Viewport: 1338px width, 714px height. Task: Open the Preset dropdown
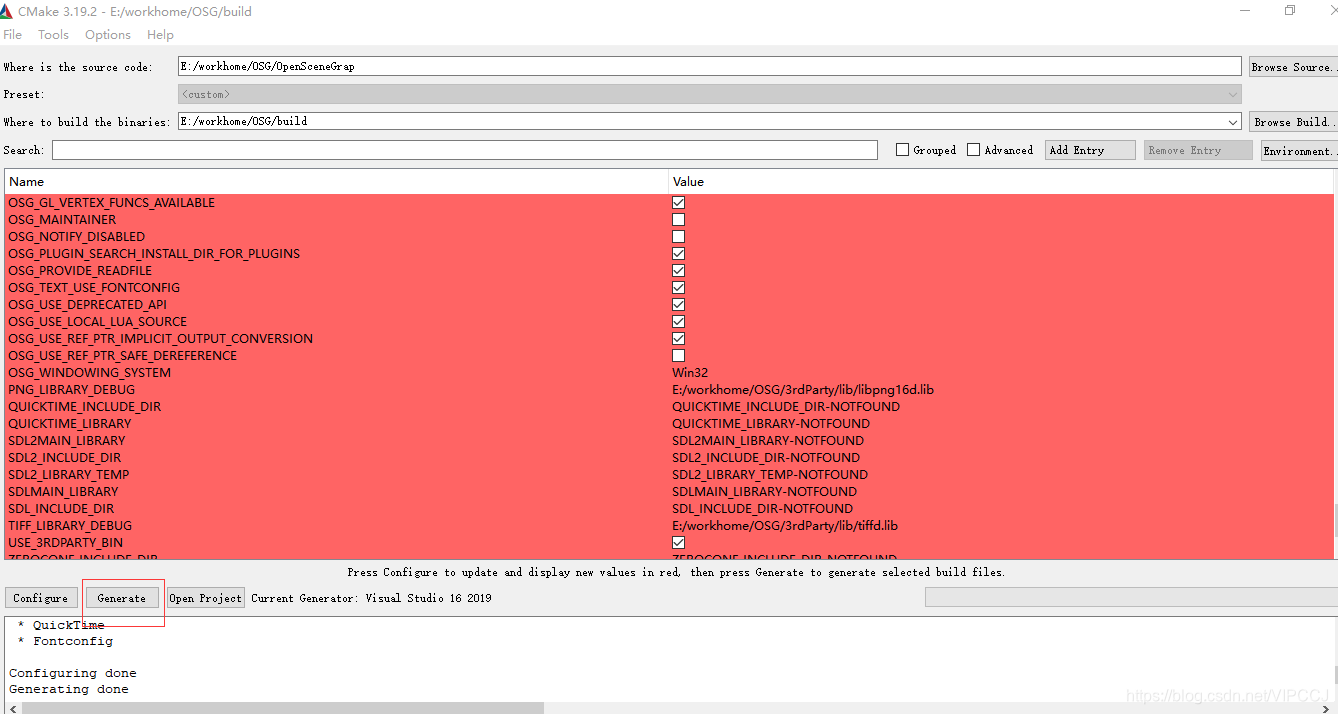click(709, 94)
